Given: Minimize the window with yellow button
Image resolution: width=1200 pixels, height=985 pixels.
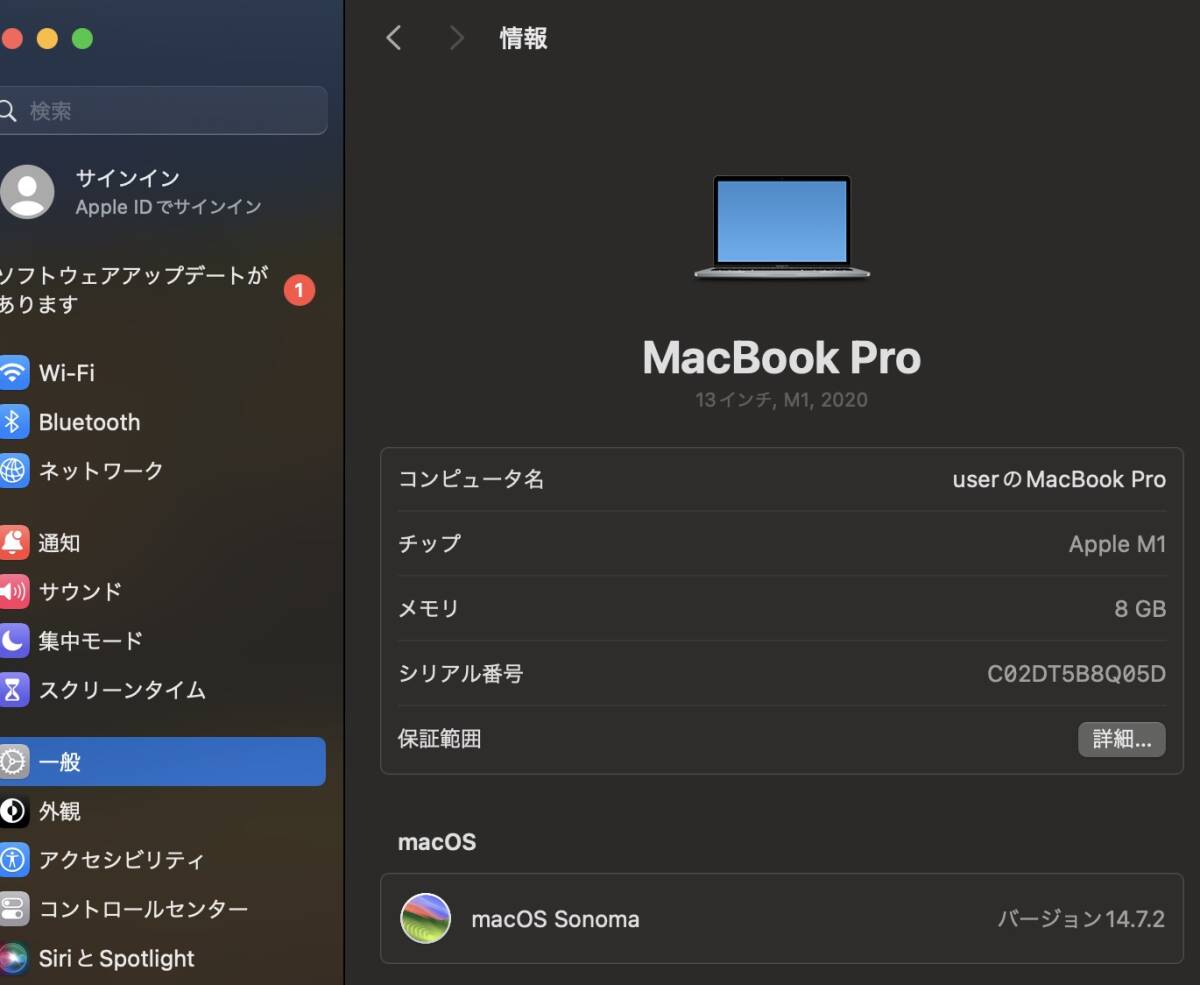Looking at the screenshot, I should tap(47, 38).
